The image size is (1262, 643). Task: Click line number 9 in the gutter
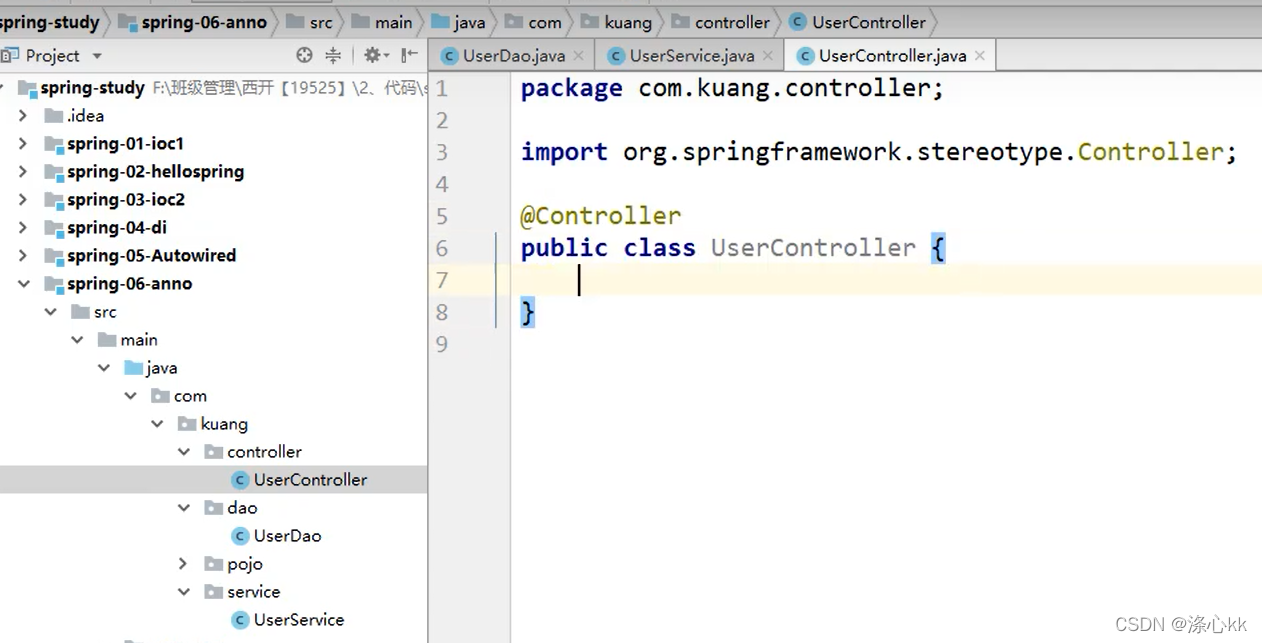442,344
